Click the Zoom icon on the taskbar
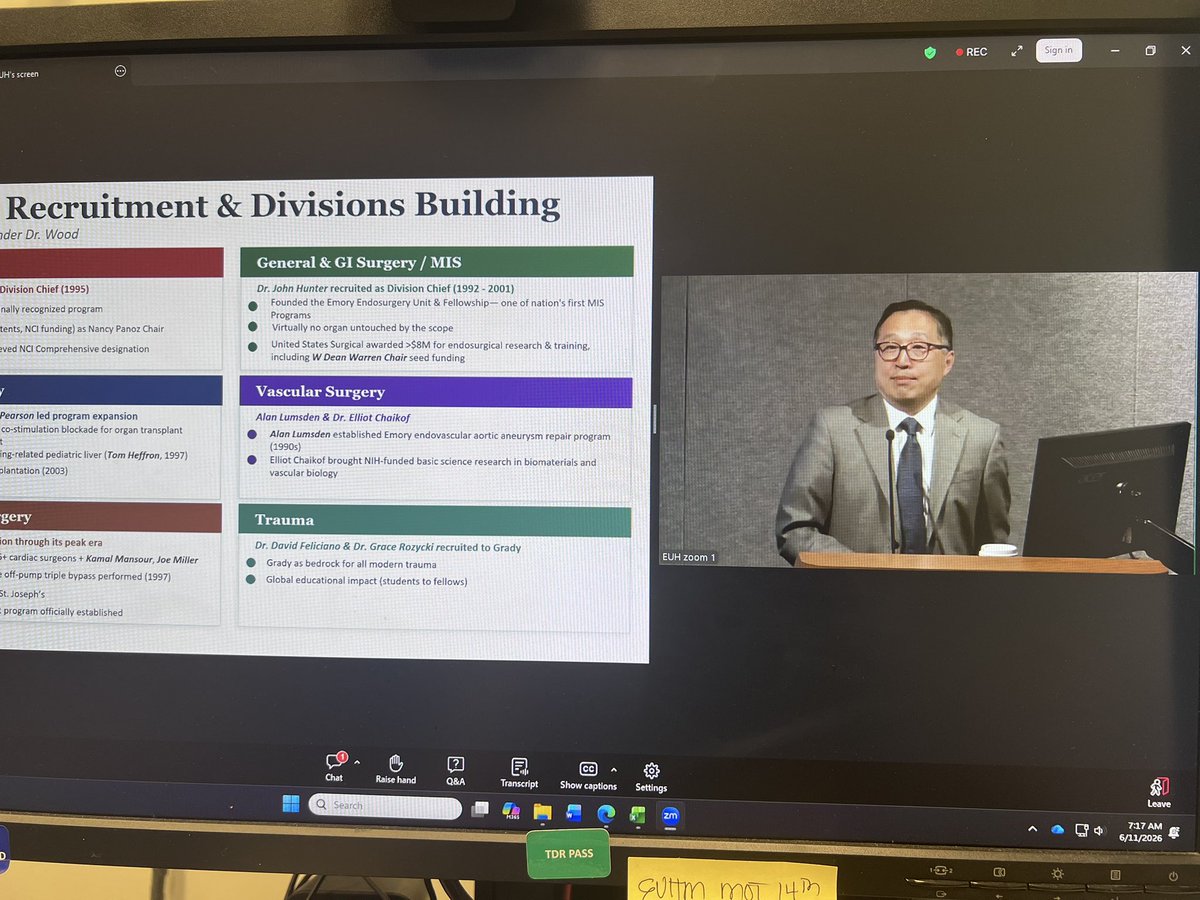Screen dimensions: 1200x900 [x=670, y=817]
